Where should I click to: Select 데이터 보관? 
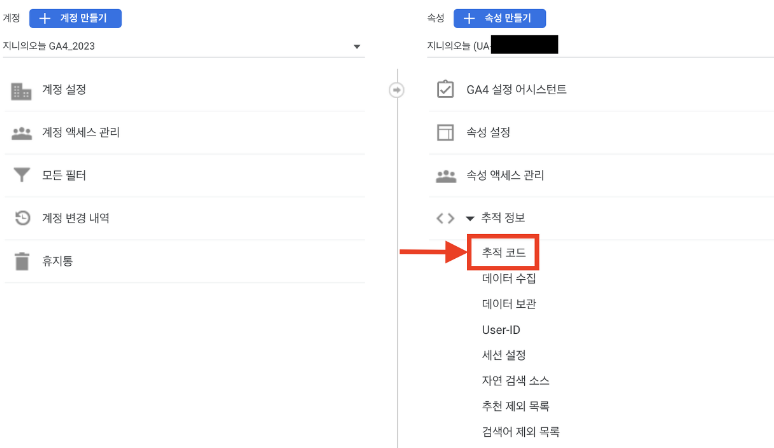pyautogui.click(x=509, y=304)
